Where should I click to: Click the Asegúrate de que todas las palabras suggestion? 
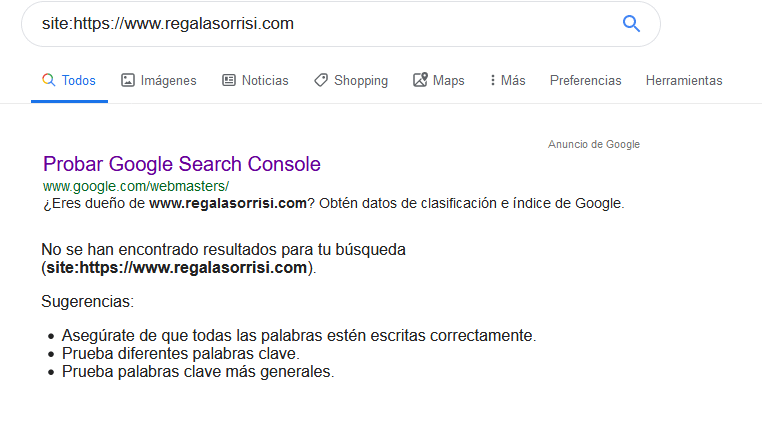click(299, 335)
